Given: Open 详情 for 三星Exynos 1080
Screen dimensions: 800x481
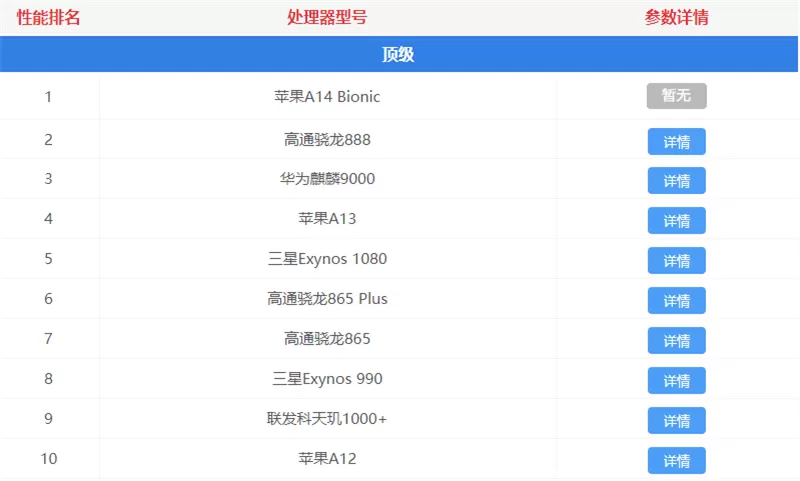Looking at the screenshot, I should (677, 261).
